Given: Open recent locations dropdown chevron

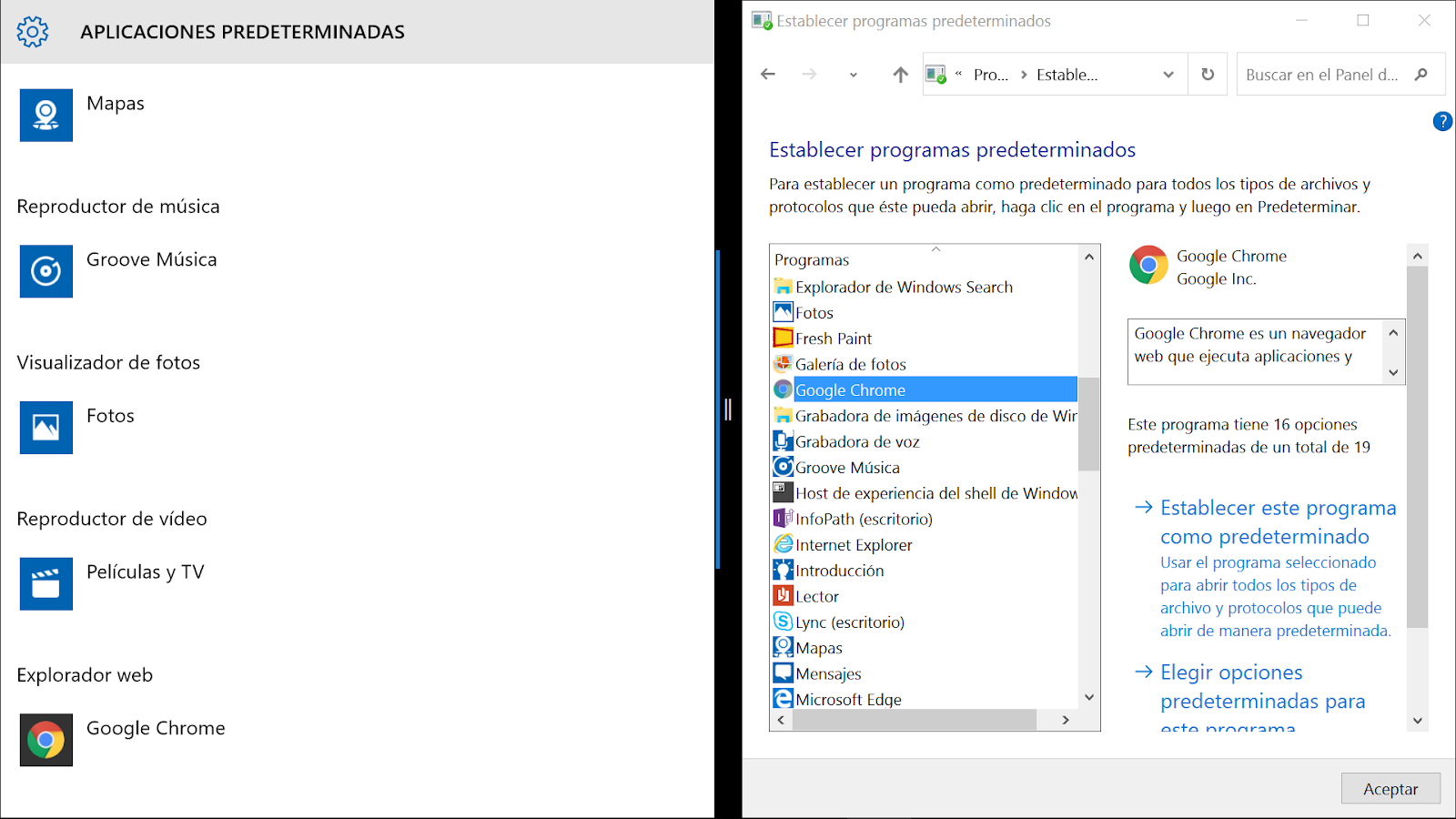Looking at the screenshot, I should coord(854,76).
